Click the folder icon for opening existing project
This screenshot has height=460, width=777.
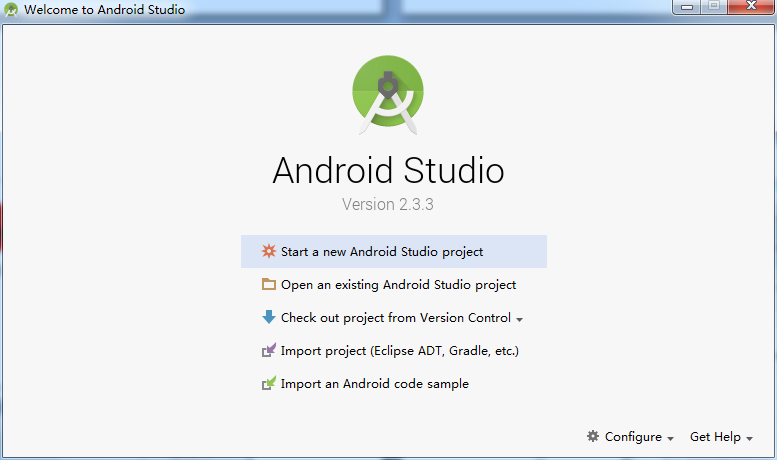[269, 284]
